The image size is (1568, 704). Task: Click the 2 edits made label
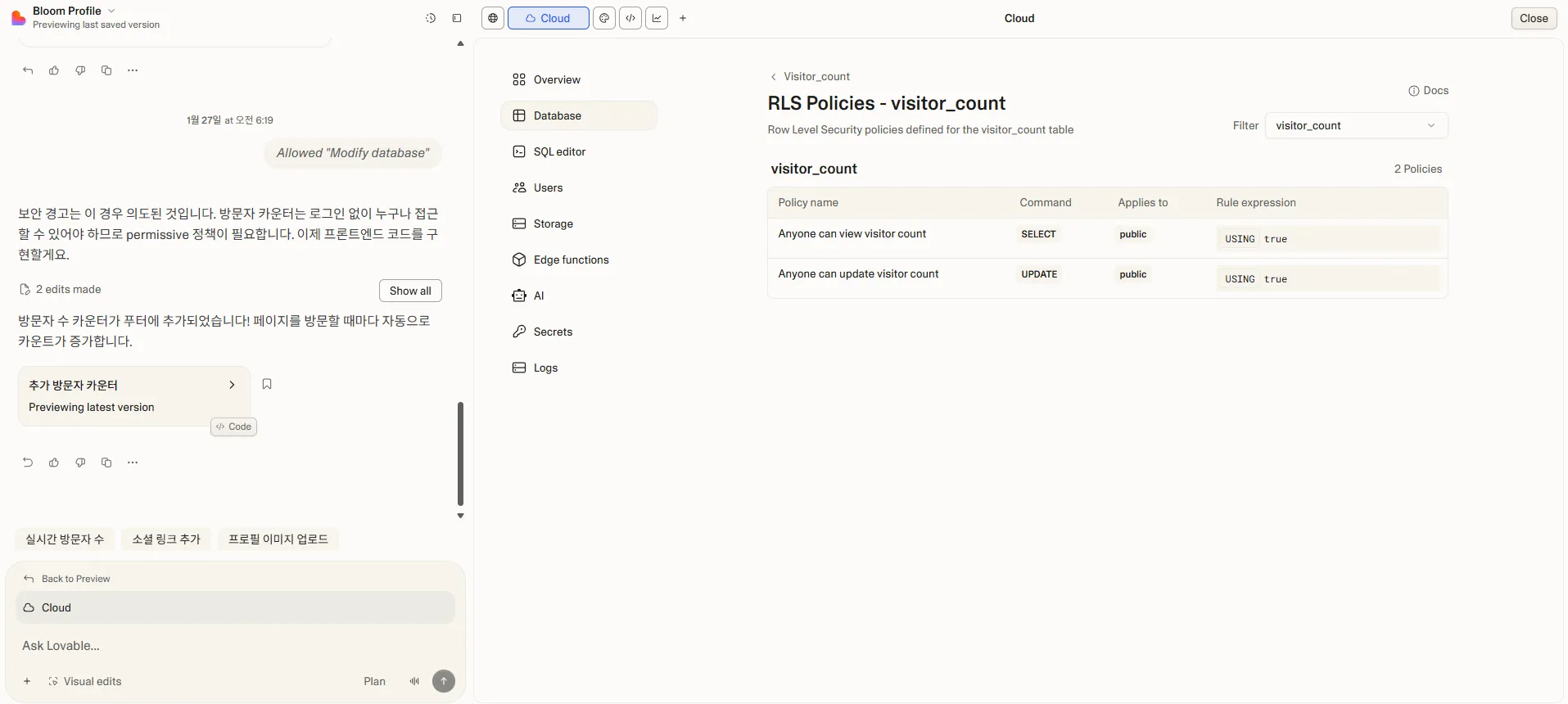coord(61,289)
